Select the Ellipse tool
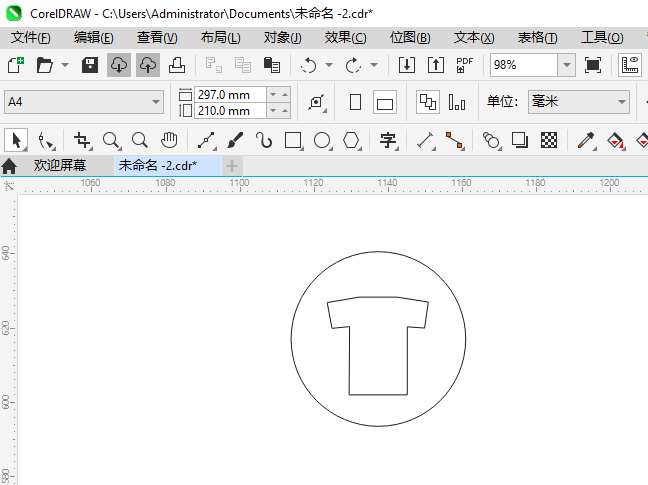 (323, 140)
